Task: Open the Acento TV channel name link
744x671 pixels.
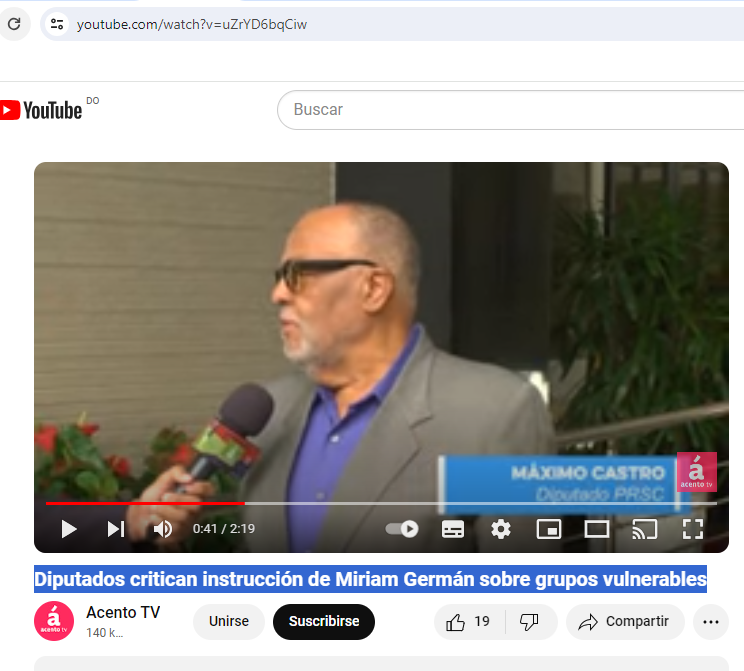Action: [x=123, y=612]
